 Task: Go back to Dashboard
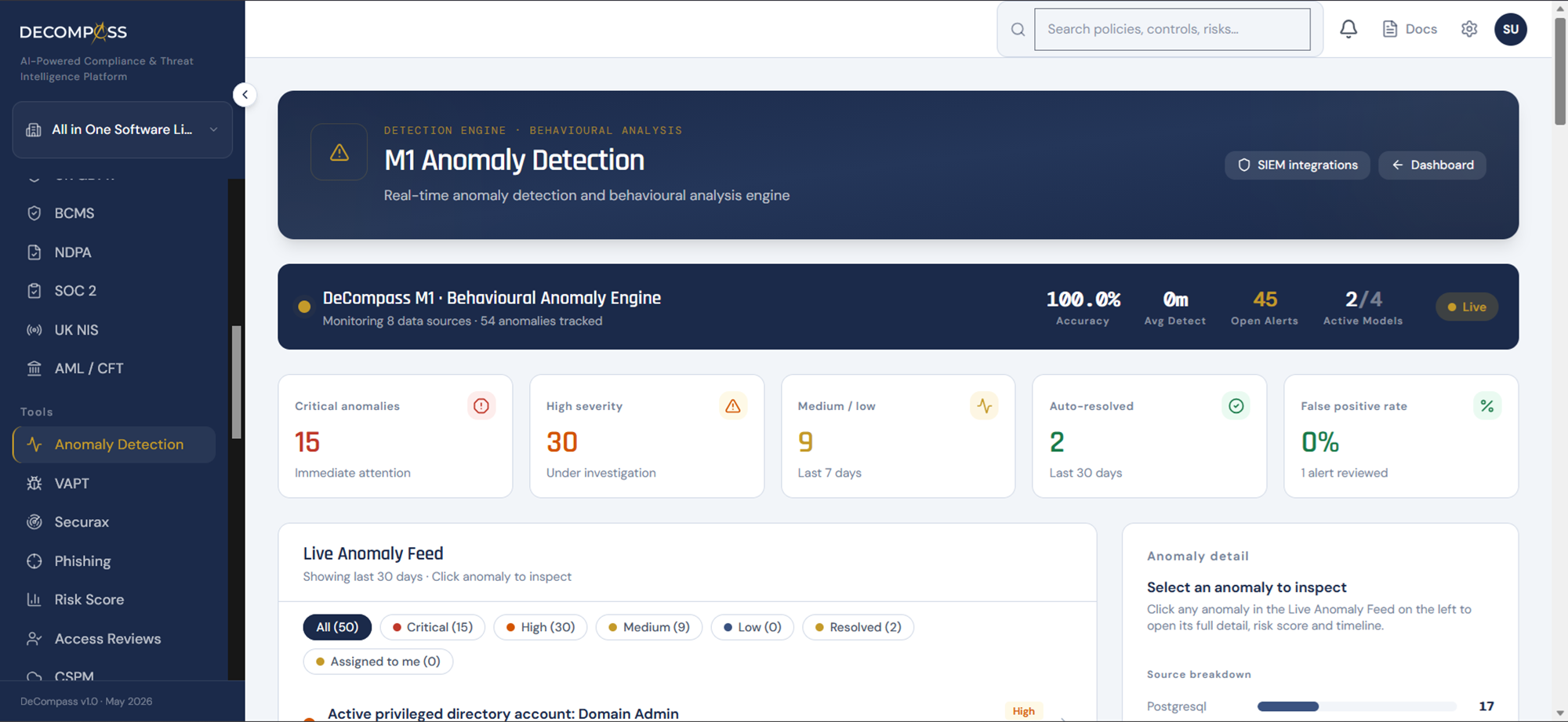pos(1432,165)
